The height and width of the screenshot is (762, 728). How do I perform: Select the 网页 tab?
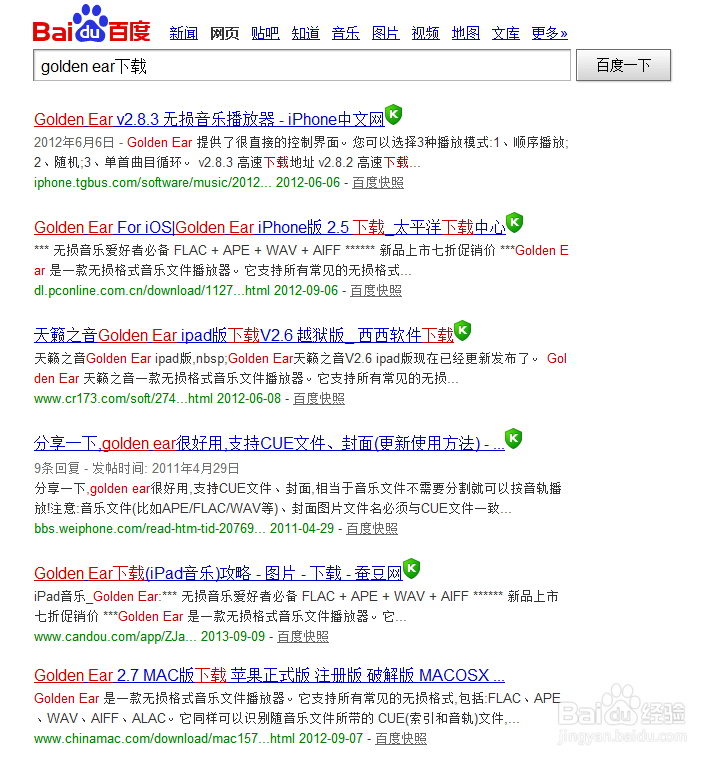coord(225,33)
